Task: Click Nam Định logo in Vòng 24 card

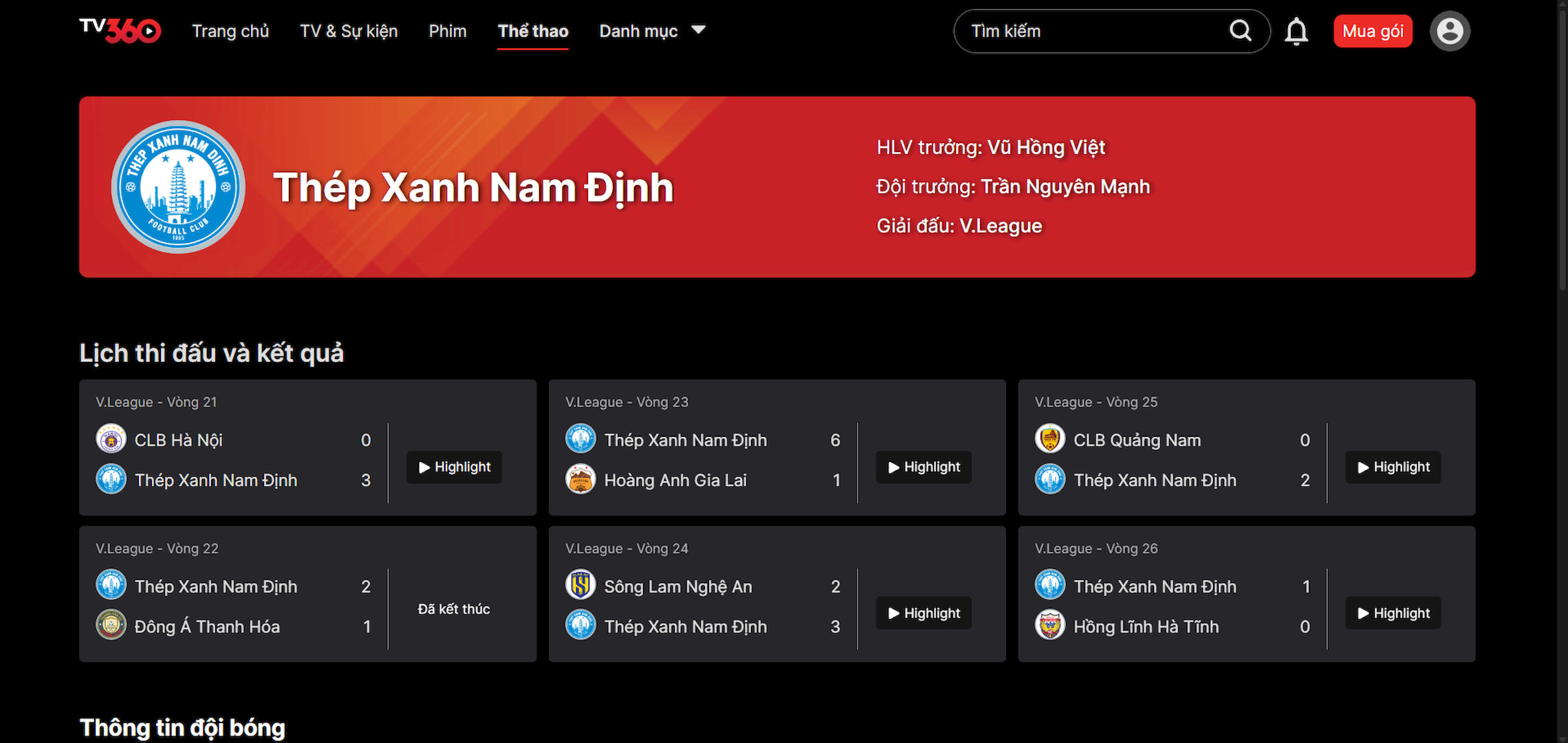Action: pyautogui.click(x=580, y=625)
